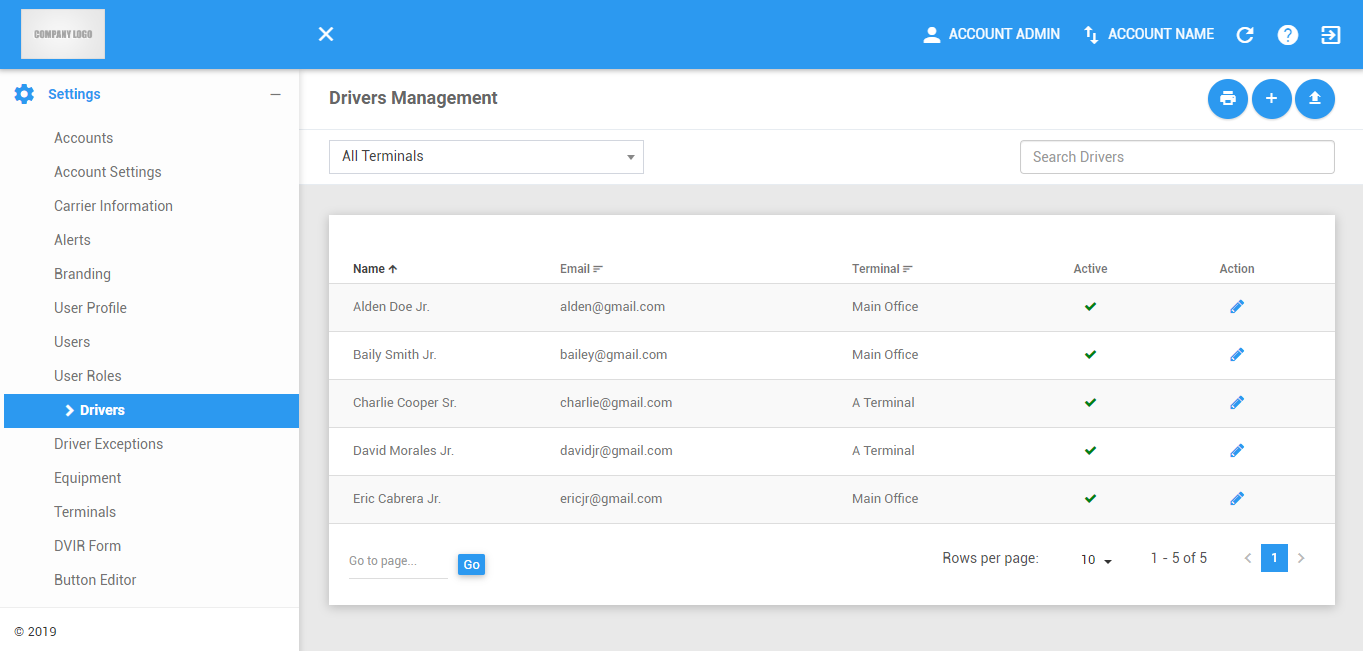Image resolution: width=1363 pixels, height=651 pixels.
Task: Click Main Office in Eric Cabrera row
Action: (885, 499)
